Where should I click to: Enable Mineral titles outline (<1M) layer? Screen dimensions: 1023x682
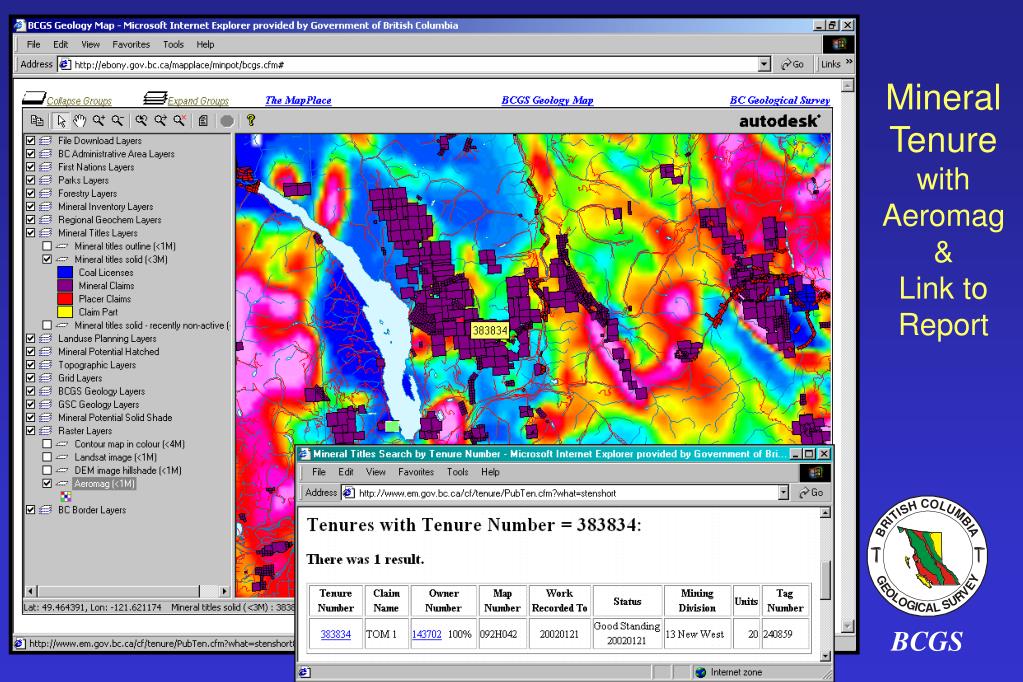coord(47,246)
